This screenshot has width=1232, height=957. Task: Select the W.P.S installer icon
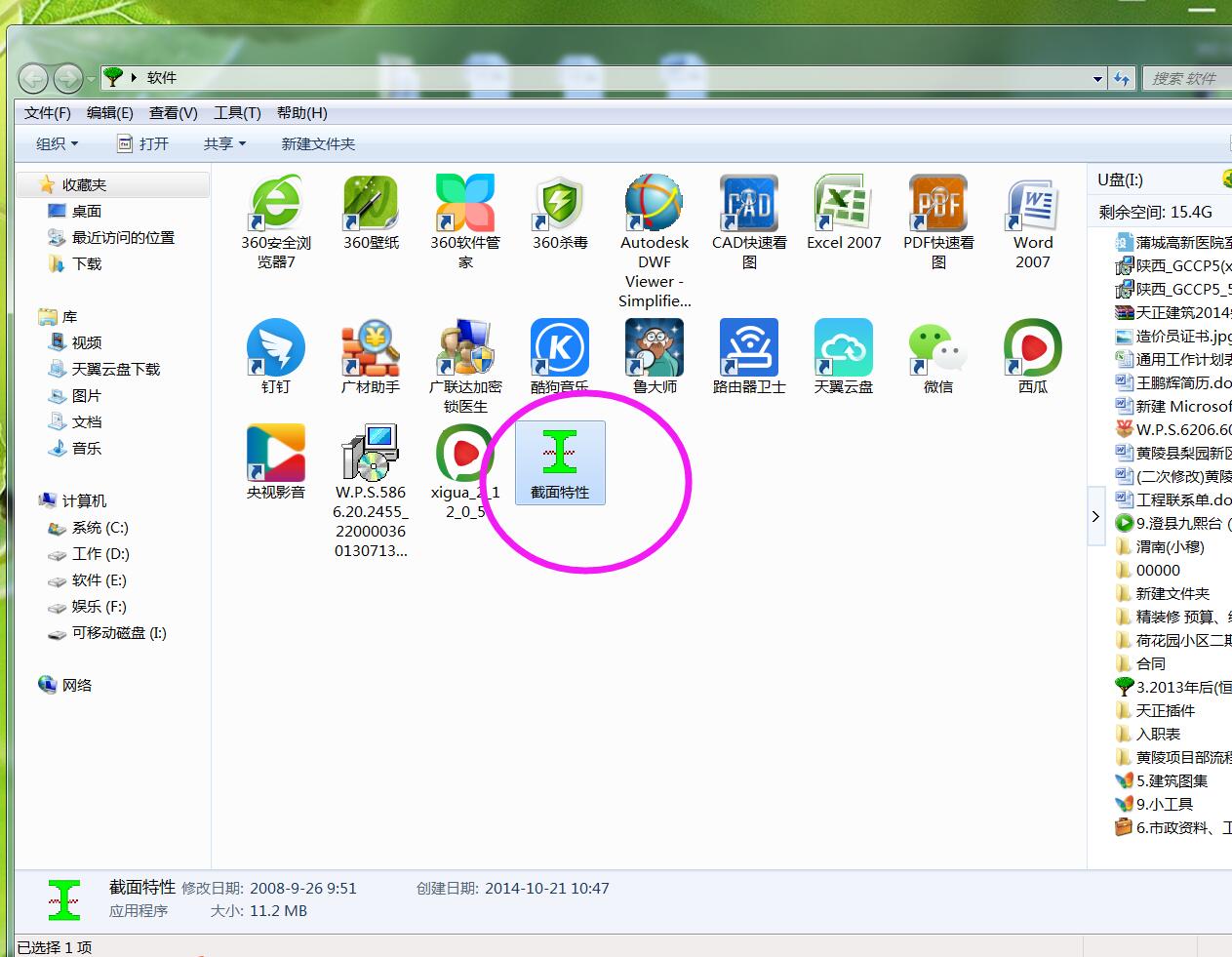point(371,453)
